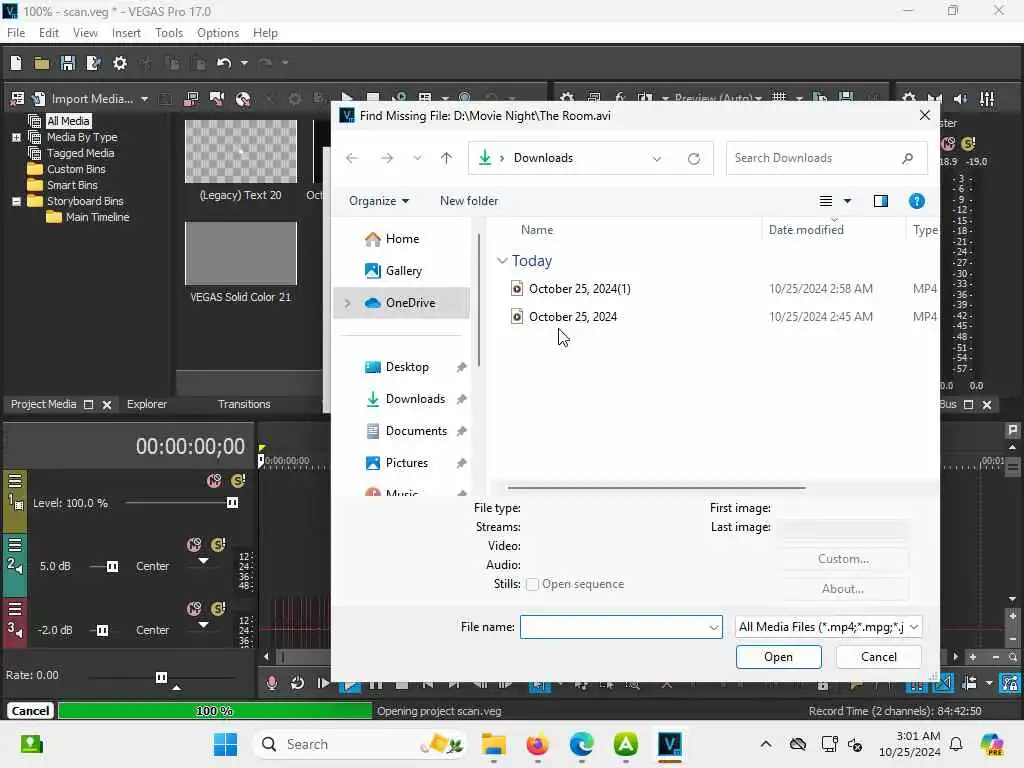Mute audio track 3
This screenshot has height=768, width=1024.
(x=194, y=609)
